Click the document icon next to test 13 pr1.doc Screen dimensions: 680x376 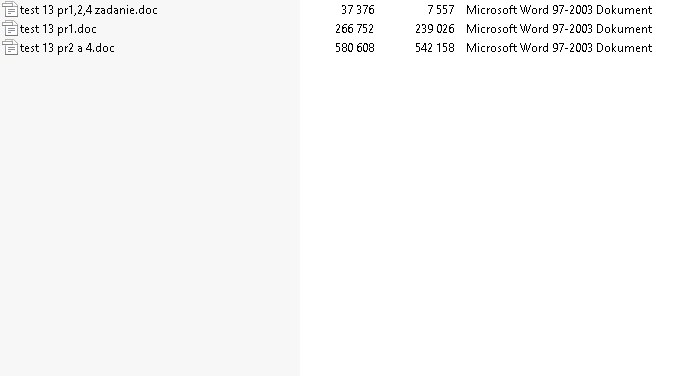[x=10, y=29]
